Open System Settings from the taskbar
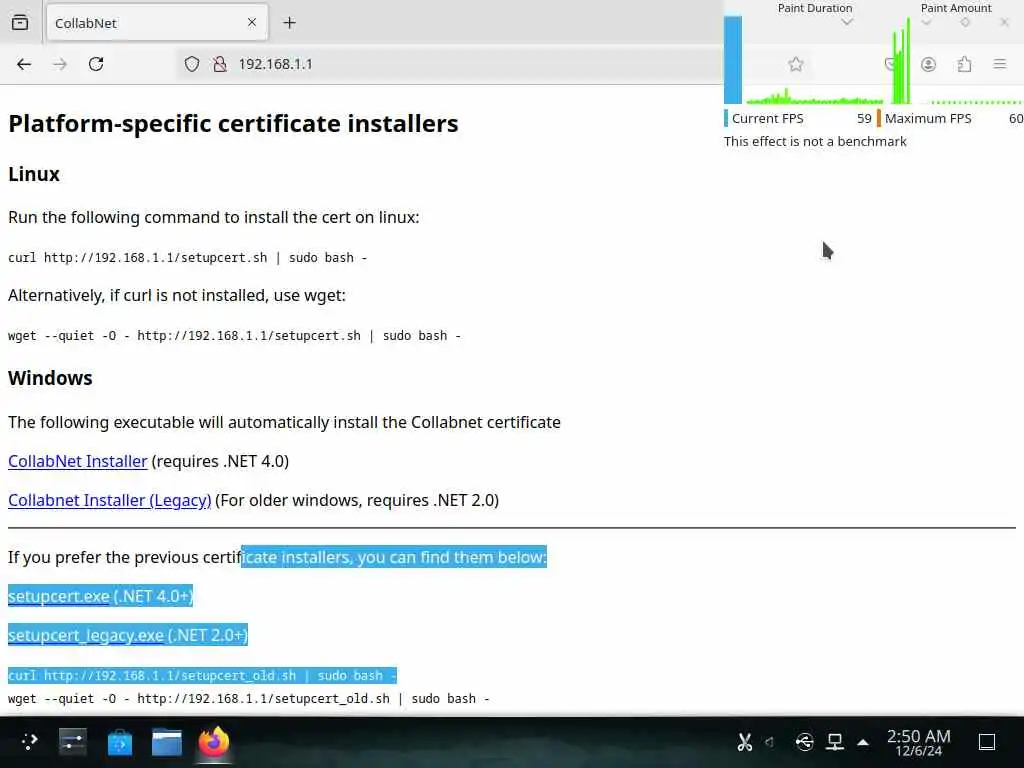 pos(72,742)
